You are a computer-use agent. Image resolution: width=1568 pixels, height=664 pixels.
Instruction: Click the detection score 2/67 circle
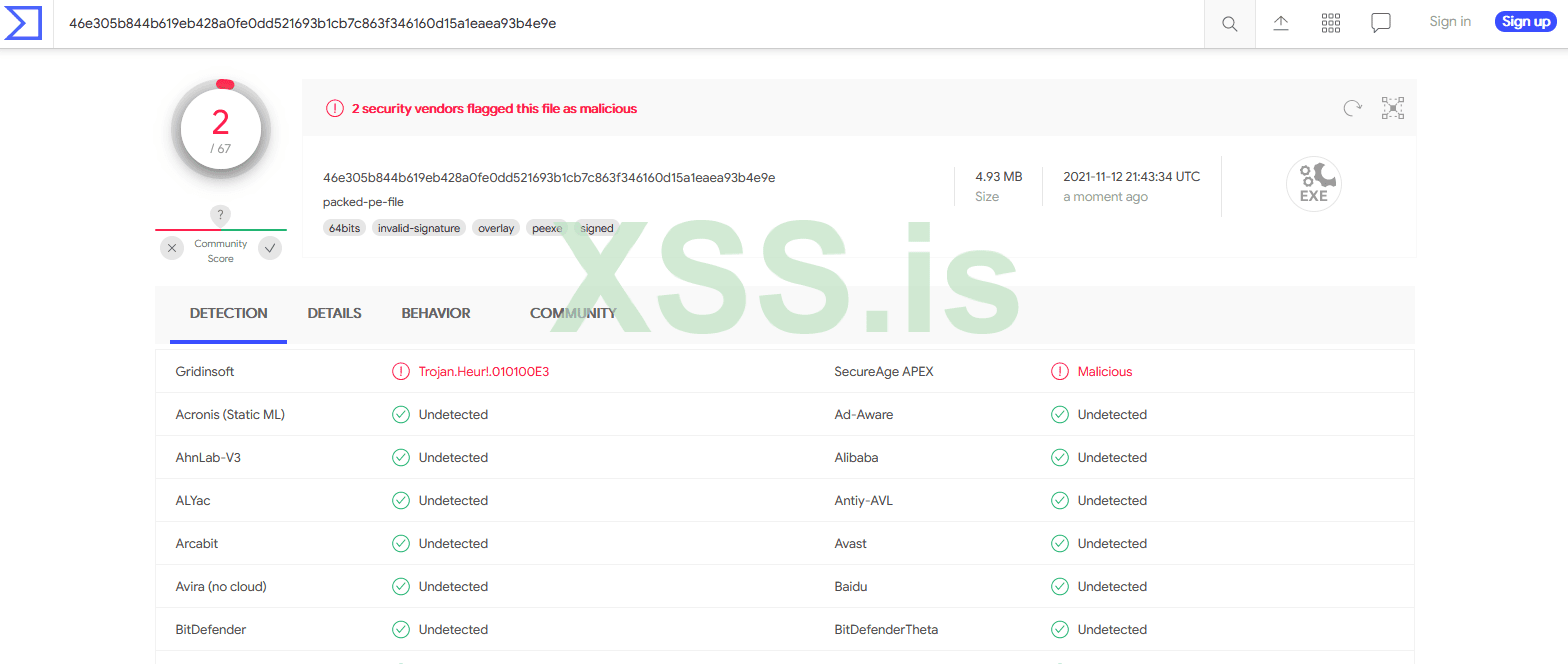(221, 128)
